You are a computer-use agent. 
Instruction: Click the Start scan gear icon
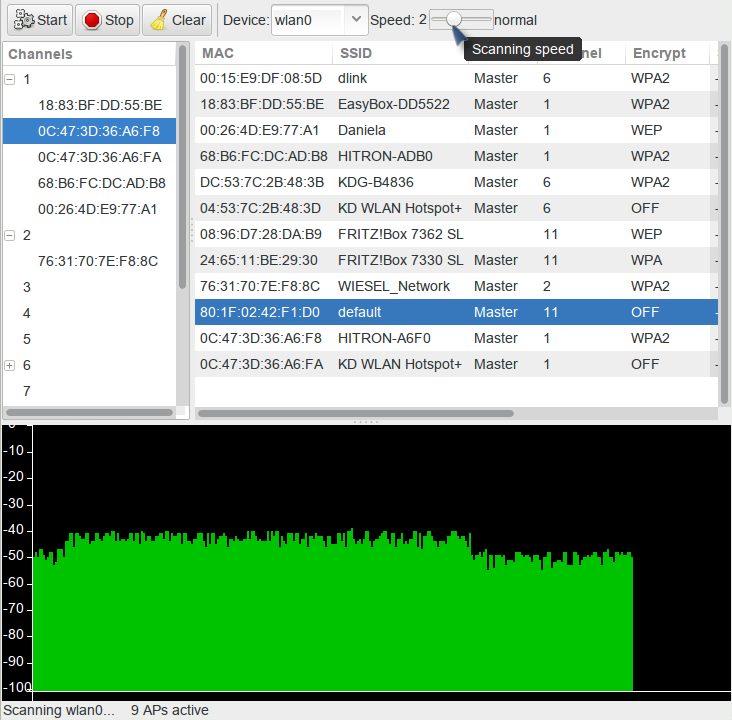pos(24,20)
